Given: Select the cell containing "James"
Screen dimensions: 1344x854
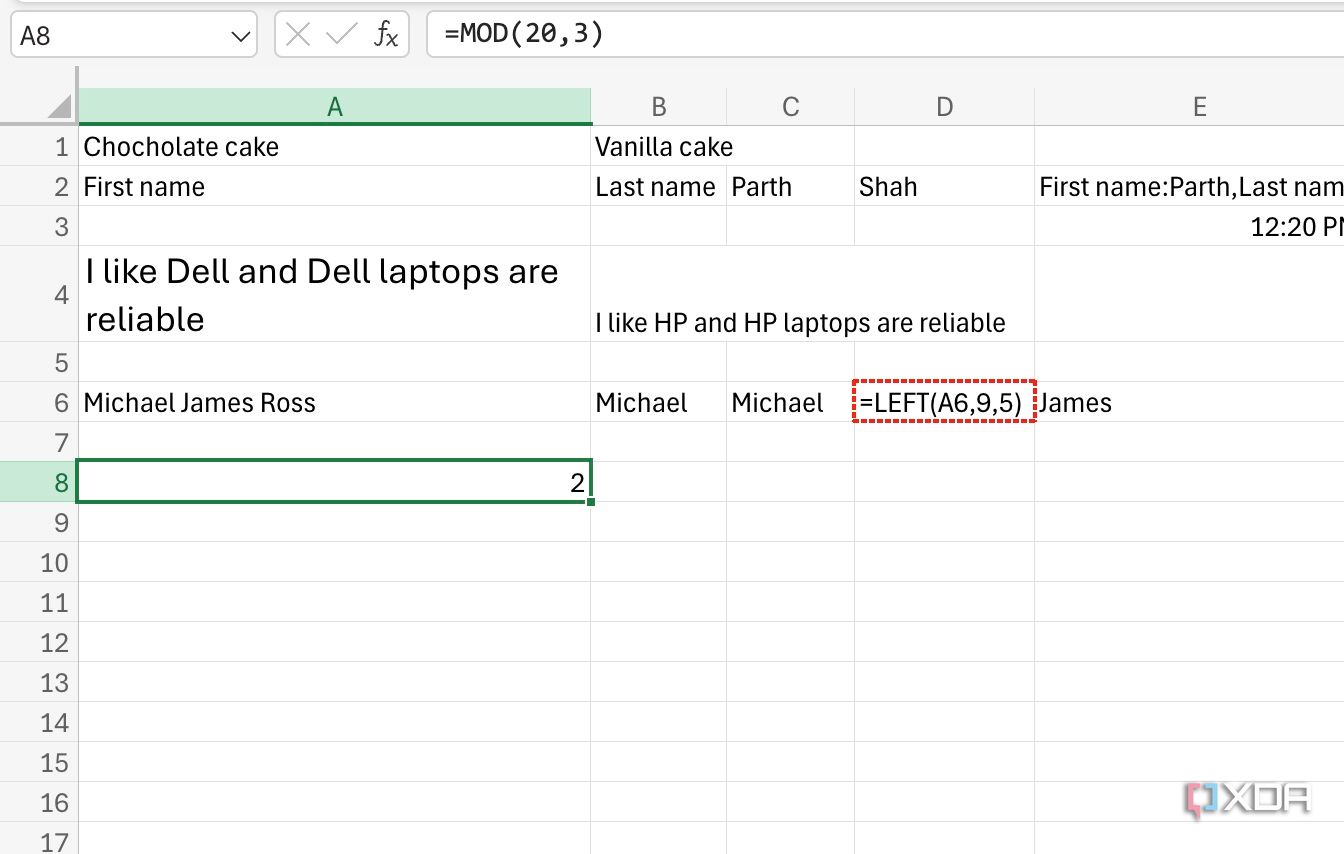Looking at the screenshot, I should [1190, 402].
